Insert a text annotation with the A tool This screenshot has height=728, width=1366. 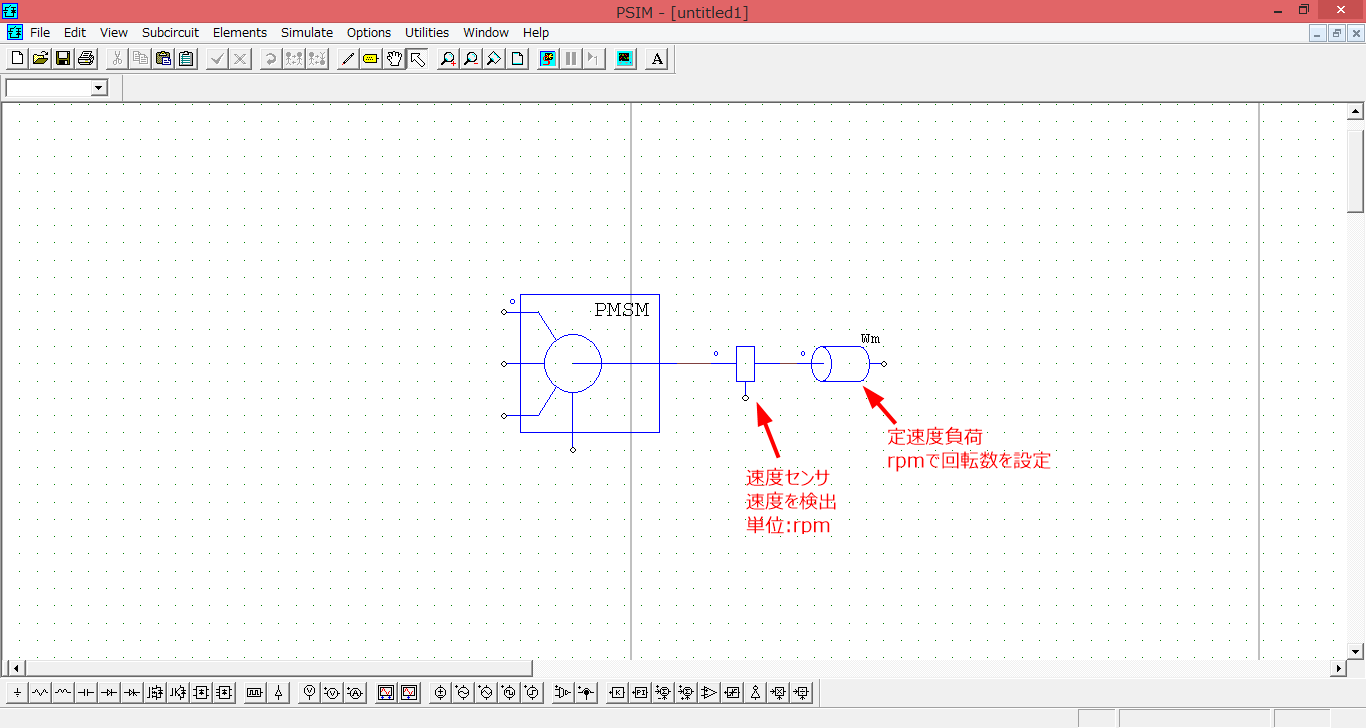(x=656, y=58)
